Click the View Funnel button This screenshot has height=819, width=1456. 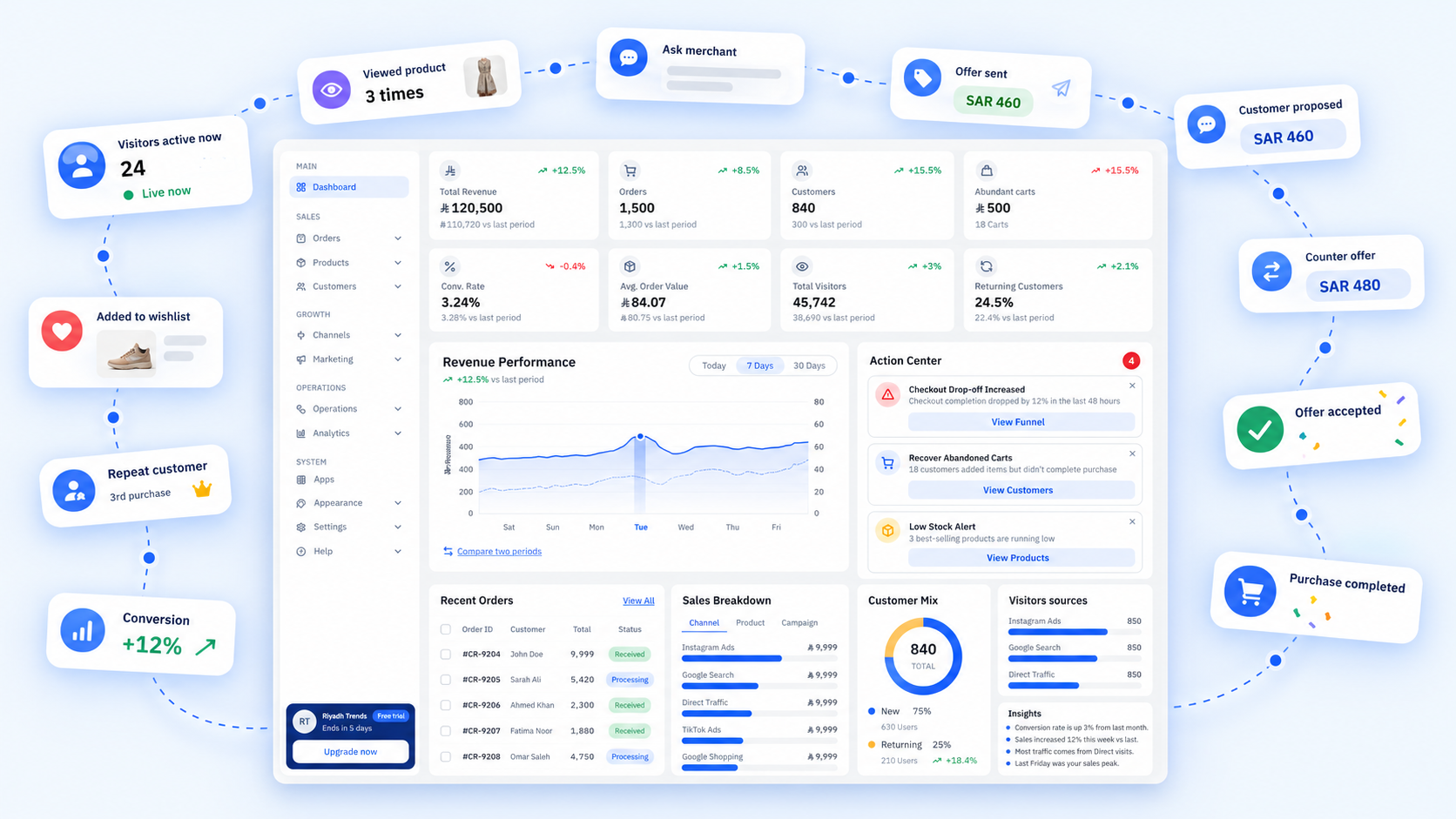pos(1021,422)
